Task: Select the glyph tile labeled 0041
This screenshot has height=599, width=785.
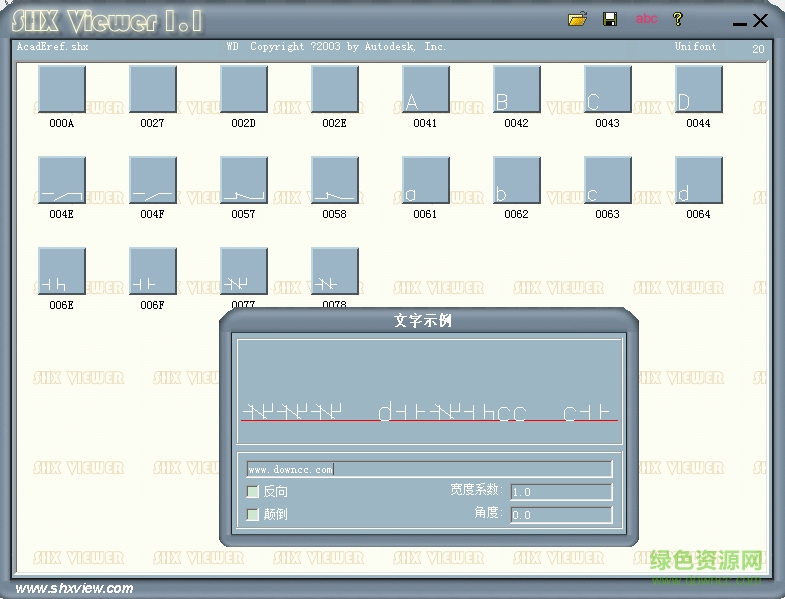Action: [x=425, y=90]
